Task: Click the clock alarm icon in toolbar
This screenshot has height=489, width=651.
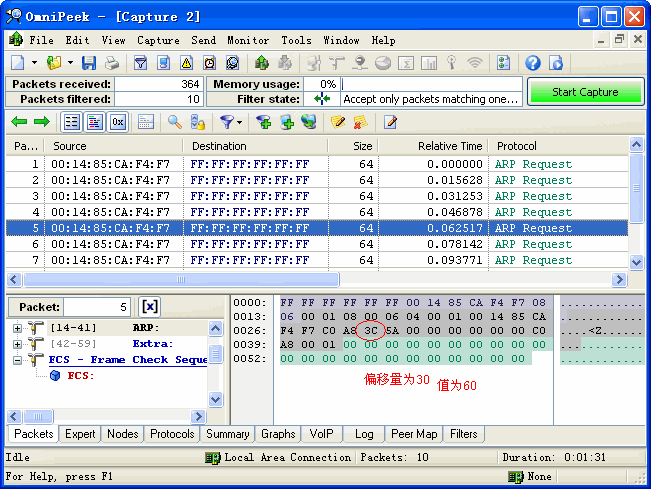Action: (210, 63)
